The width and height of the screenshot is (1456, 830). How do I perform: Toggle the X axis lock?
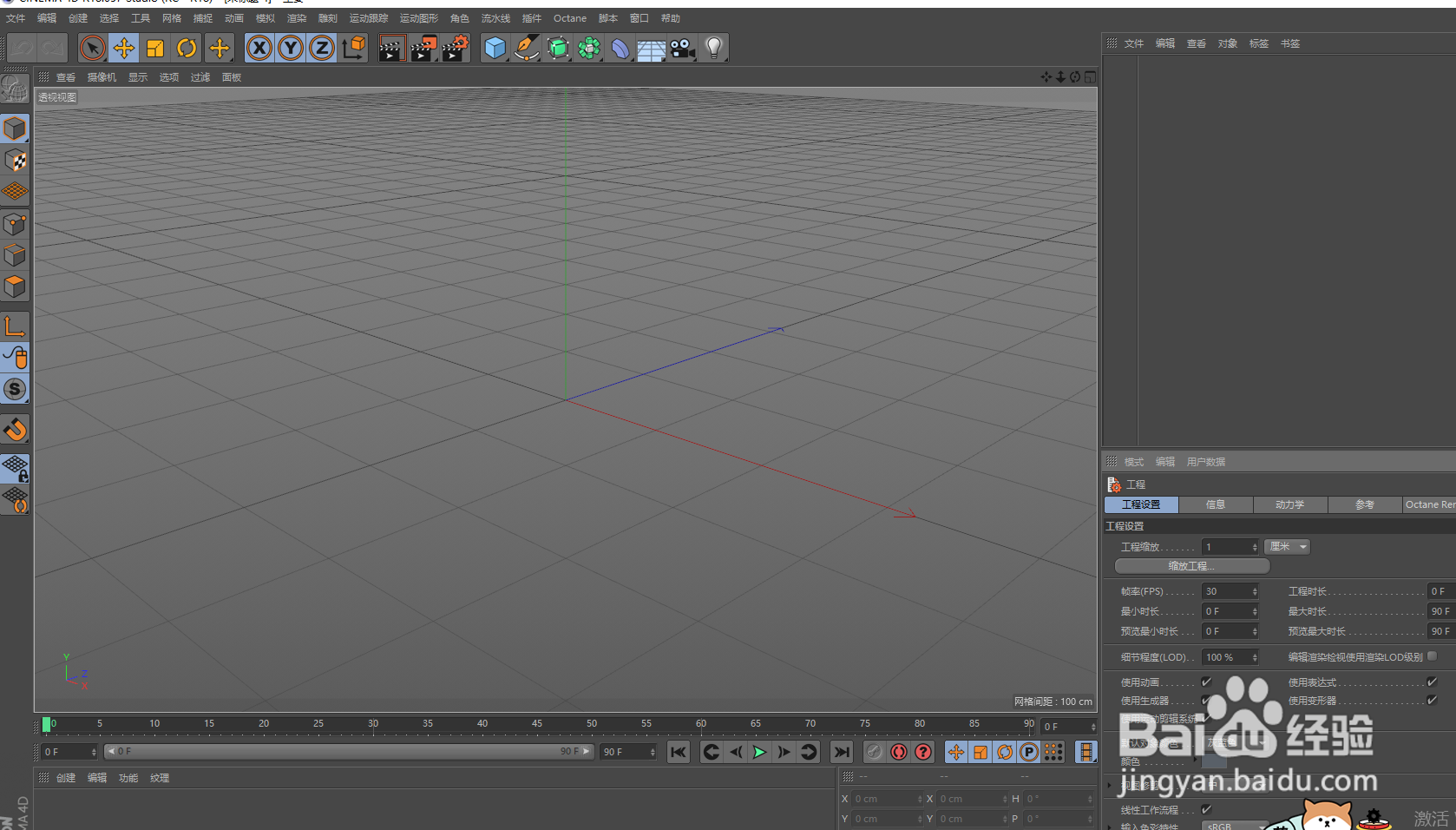(x=259, y=48)
